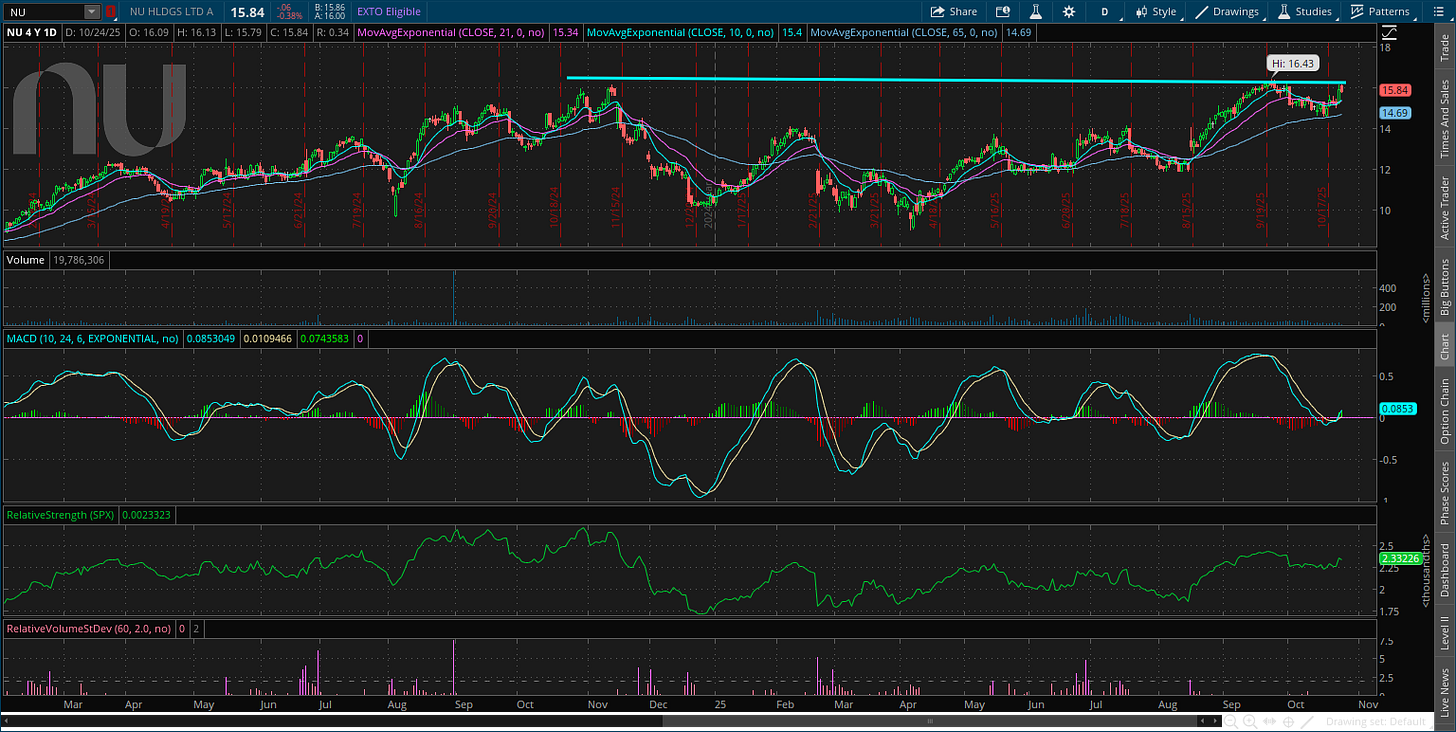Screen dimensions: 1456x732
Task: Click the RelativeStrength (SPX) label
Action: (x=61, y=515)
